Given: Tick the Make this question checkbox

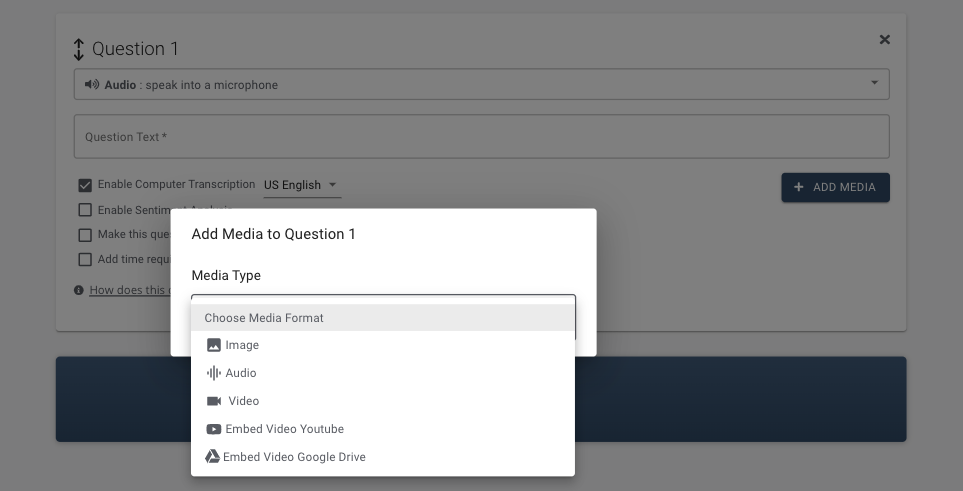Looking at the screenshot, I should coord(85,235).
